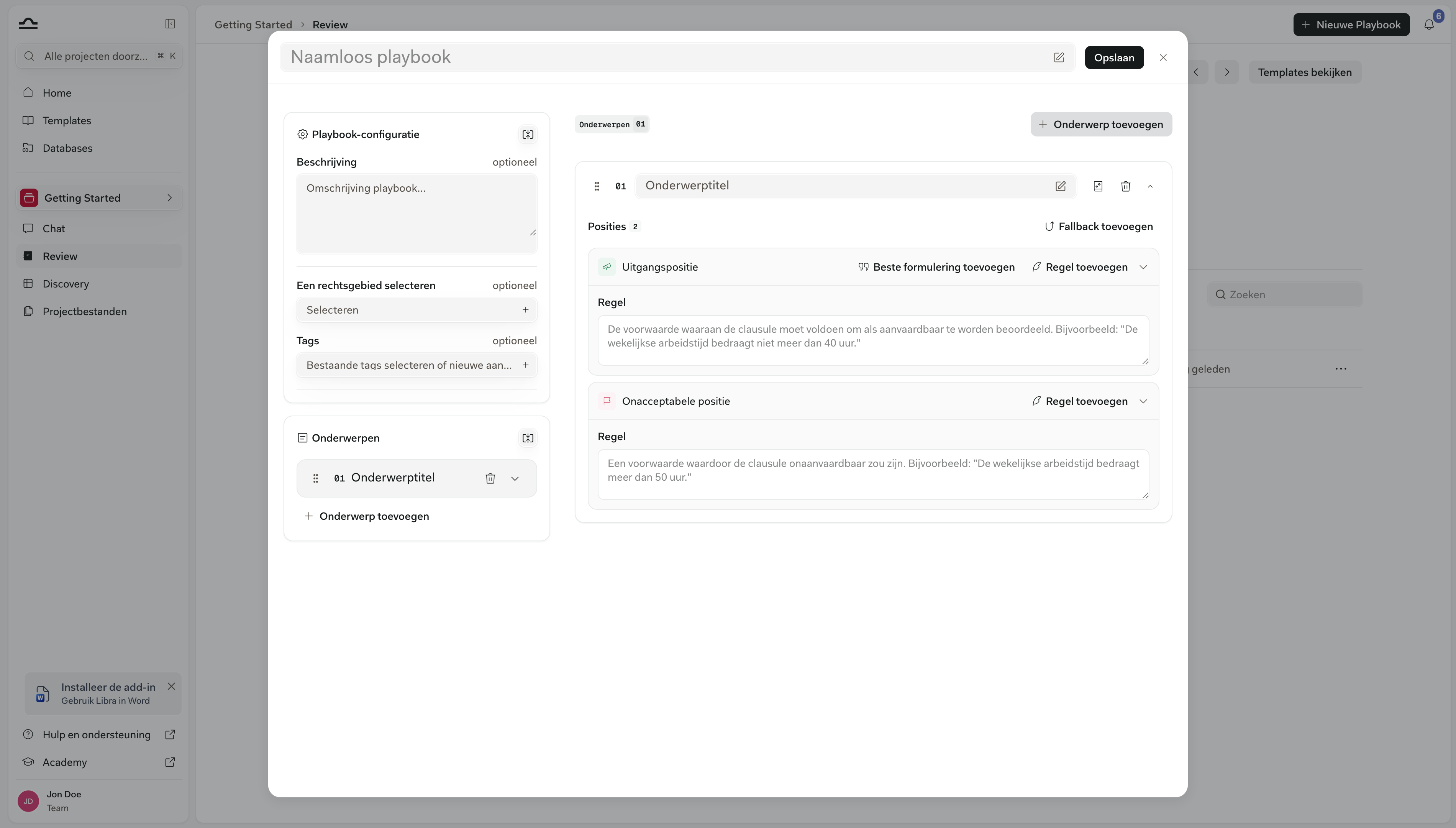Click Regel toevoegen in Uitgangspositie
Screen dimensions: 1456x828
pyautogui.click(x=1080, y=267)
